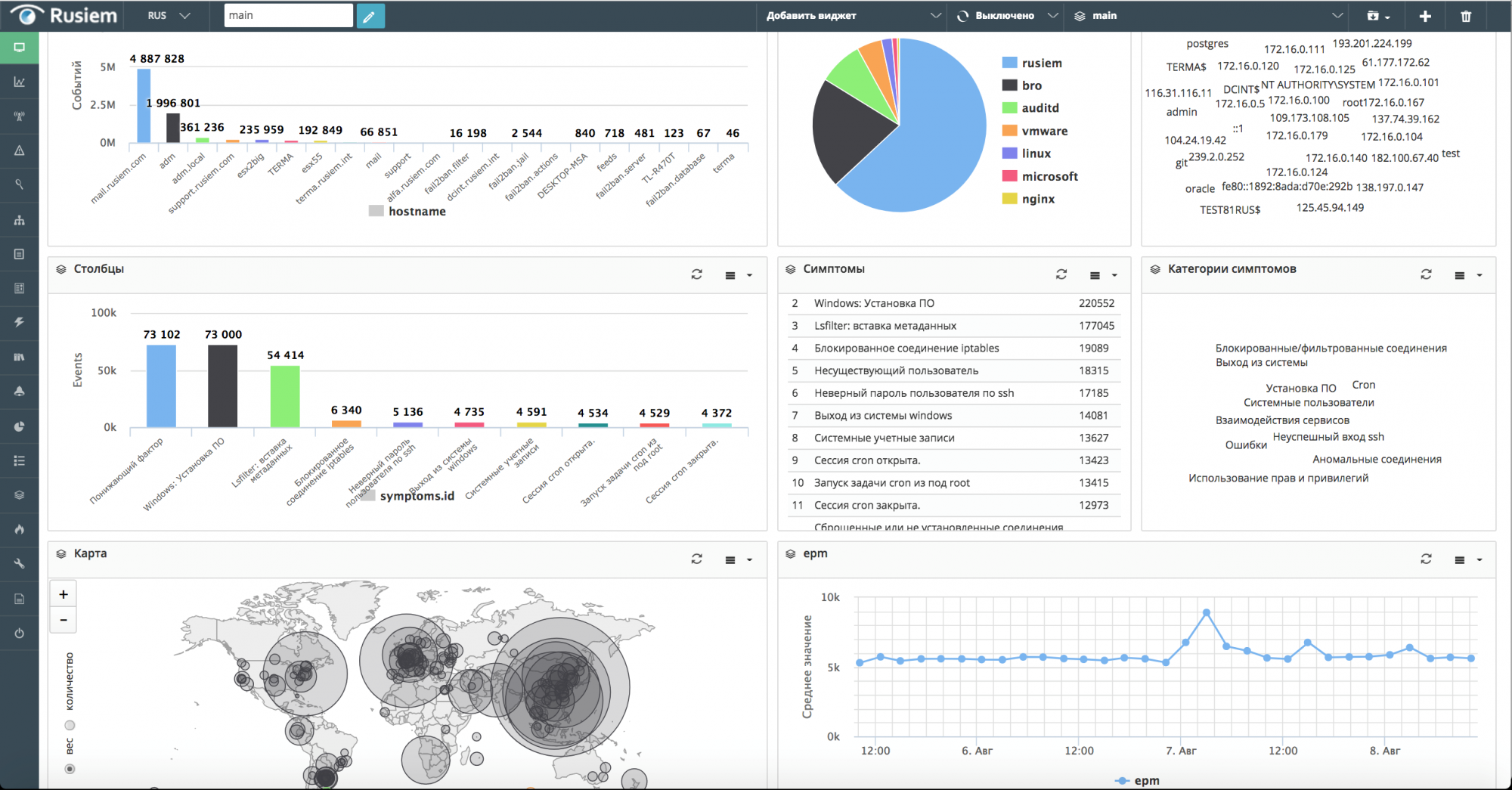Open the Симптомы widget menu
This screenshot has width=1512, height=790.
coord(1103,275)
